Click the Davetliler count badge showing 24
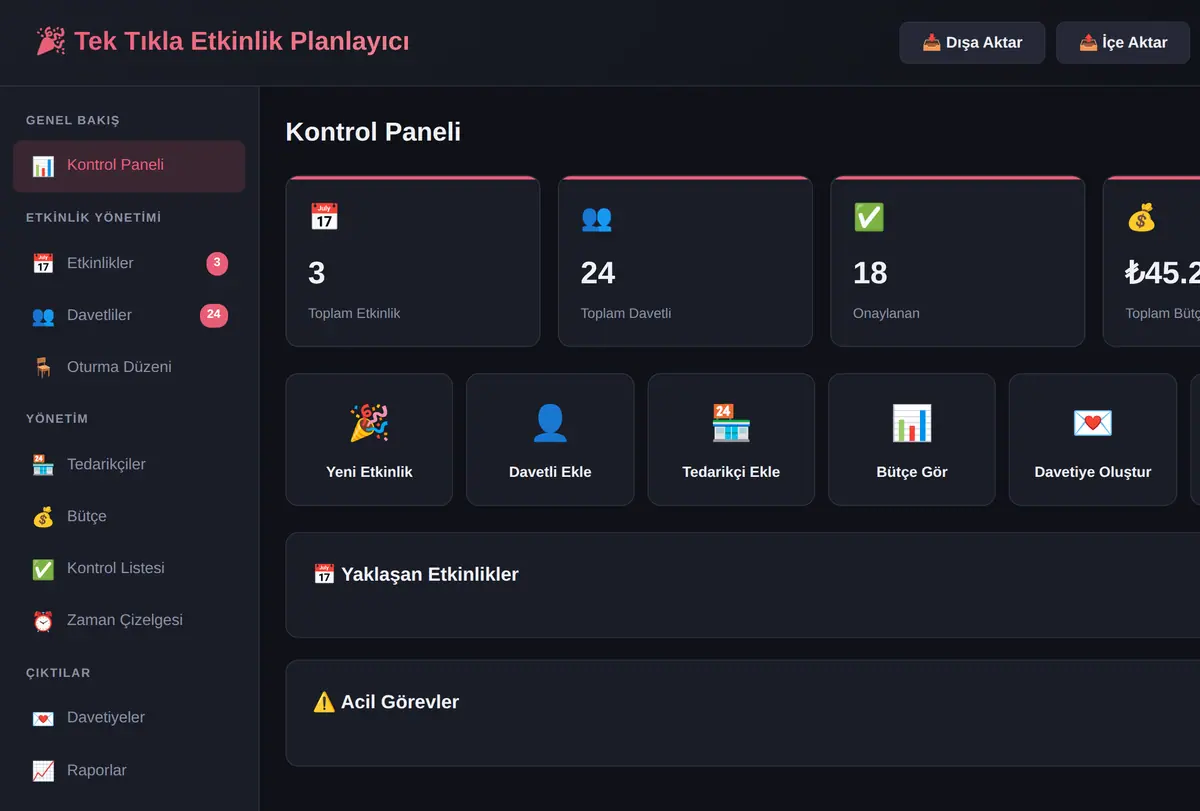This screenshot has width=1200, height=811. pyautogui.click(x=214, y=315)
